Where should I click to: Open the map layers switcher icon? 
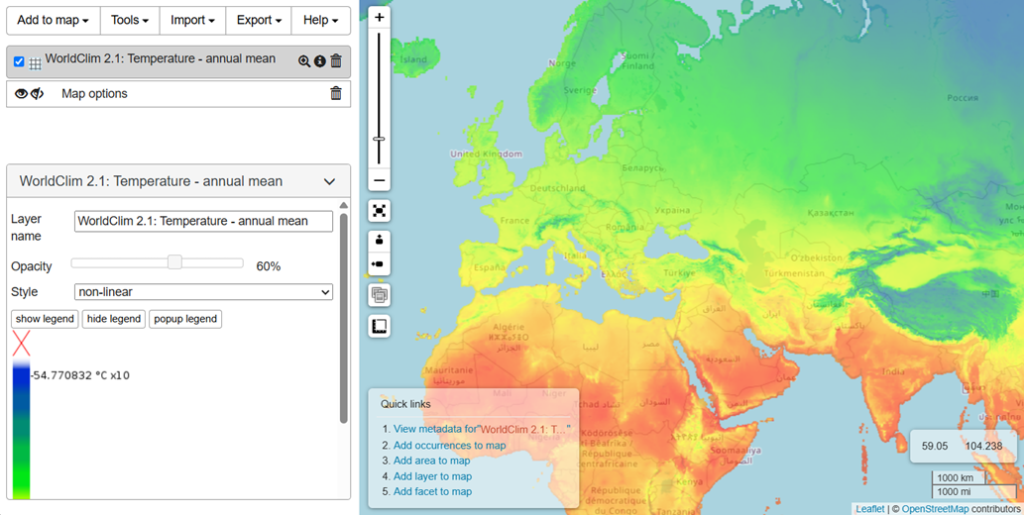point(379,295)
